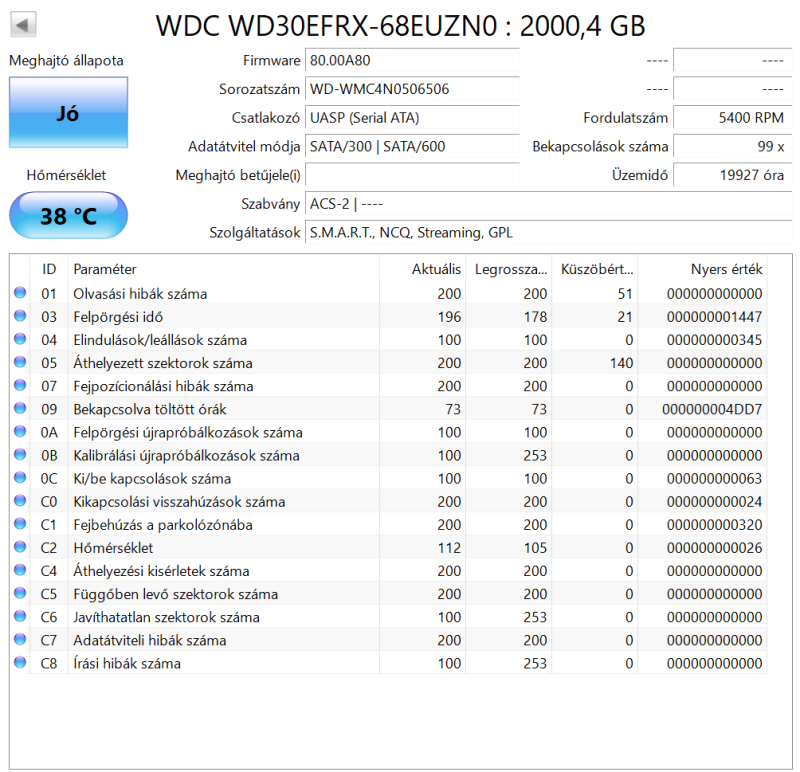Select the Elindulások/leállások száma parameter
Viewport: 800px width, 772px height.
[160, 340]
